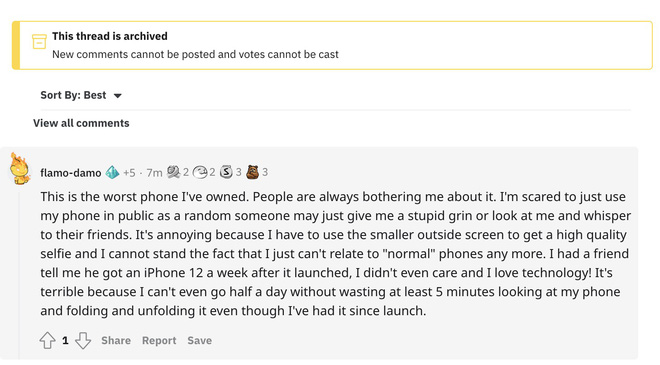Click the 7m comment timestamp
The image size is (660, 365).
pyautogui.click(x=154, y=173)
